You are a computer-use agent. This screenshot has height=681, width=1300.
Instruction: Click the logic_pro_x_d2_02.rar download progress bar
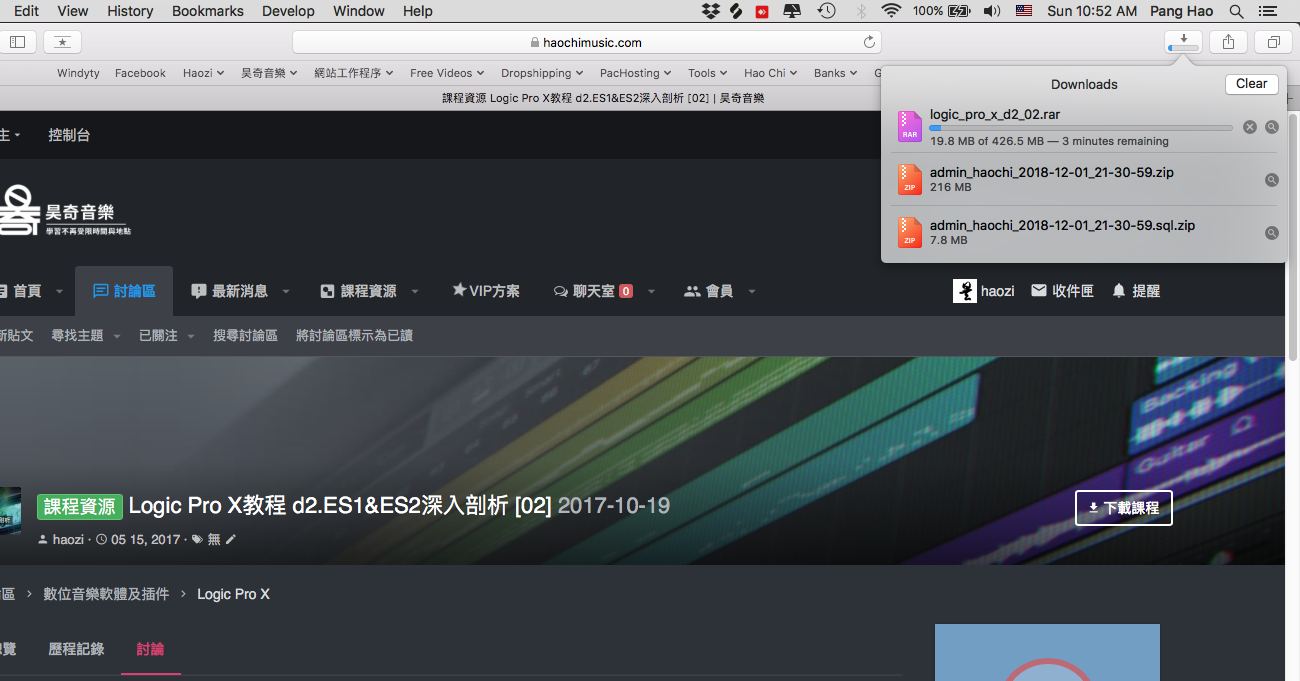click(x=1081, y=128)
